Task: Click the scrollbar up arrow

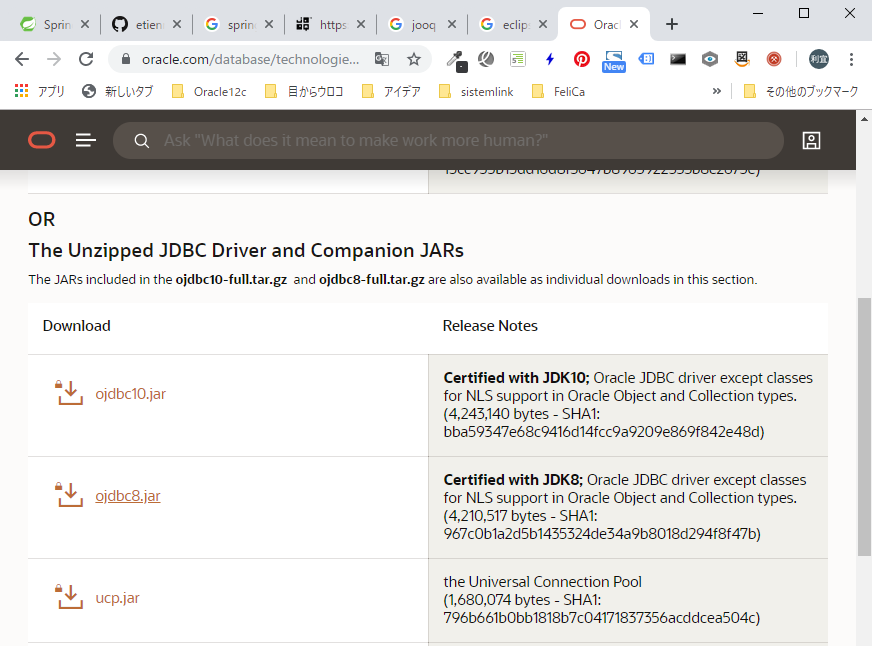Action: (864, 118)
